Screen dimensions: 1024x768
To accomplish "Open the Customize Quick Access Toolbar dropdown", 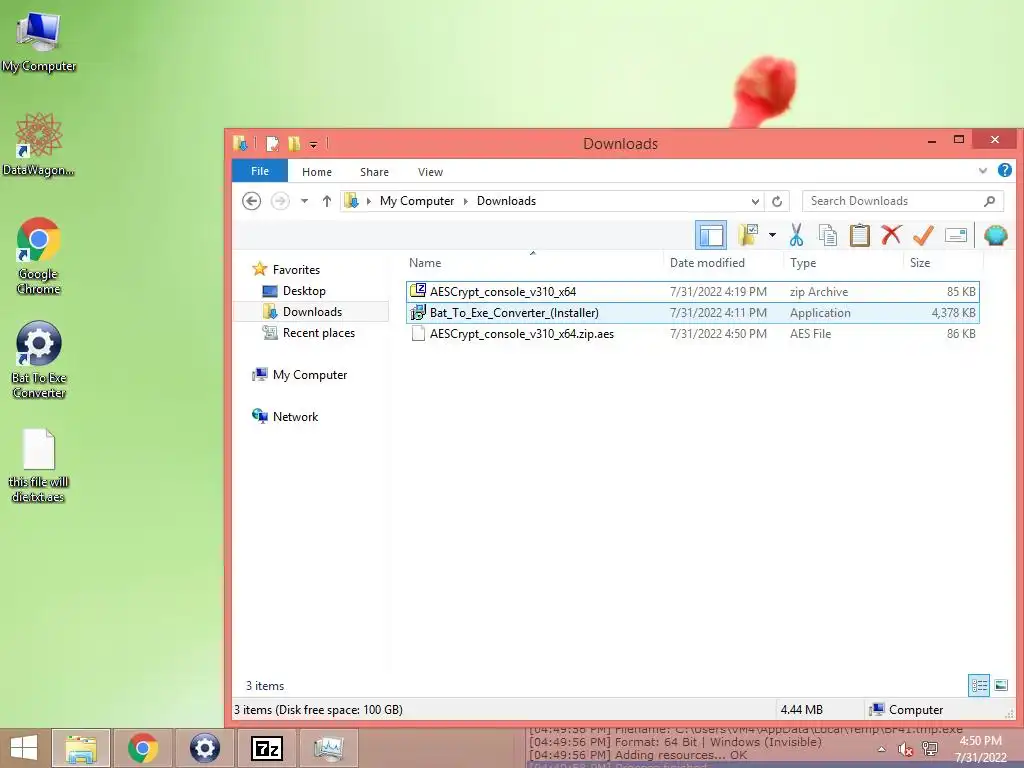I will [x=313, y=144].
